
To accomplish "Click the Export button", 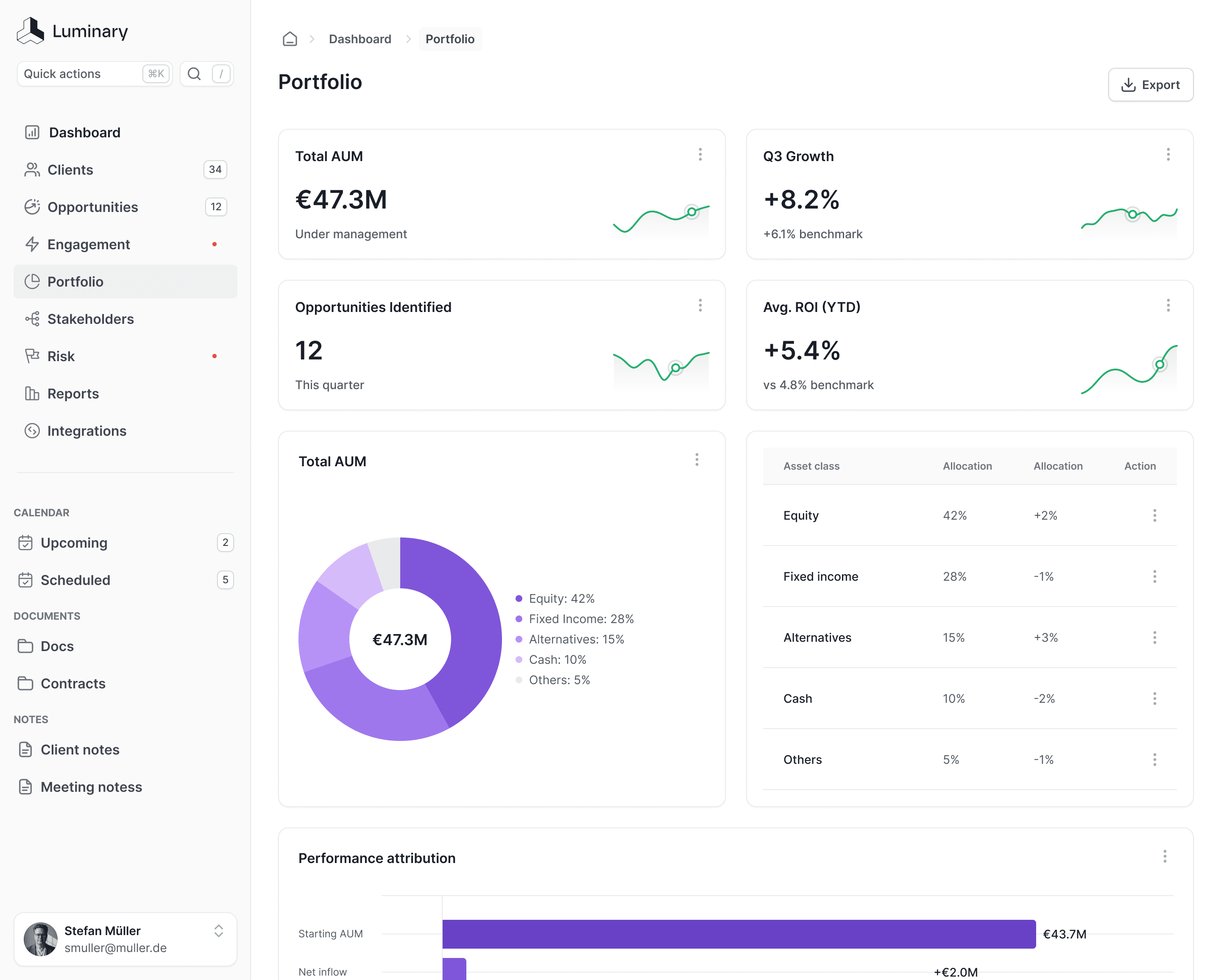I will pos(1150,85).
